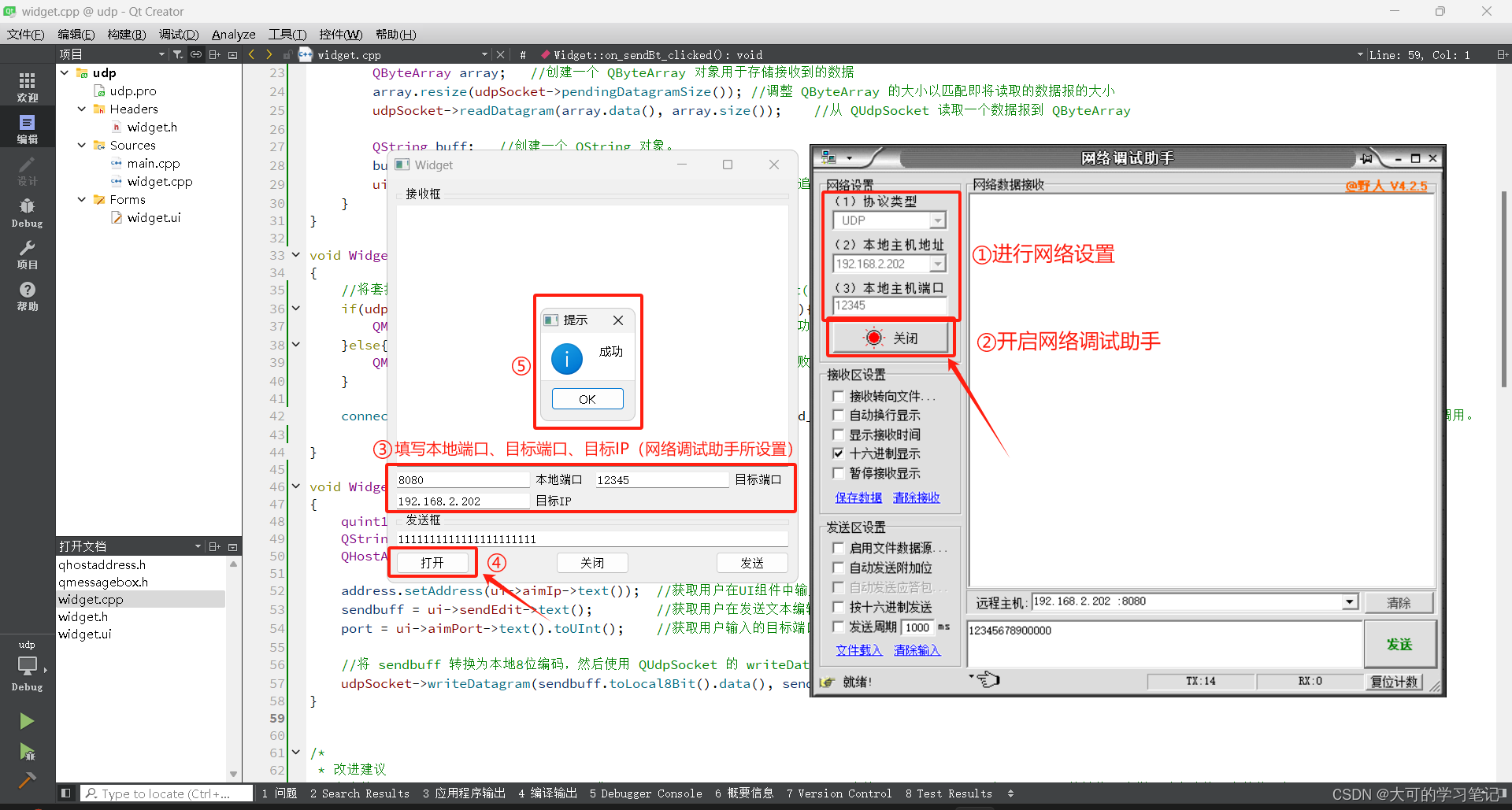The height and width of the screenshot is (810, 1512).
Task: Open the 调试(D) menu
Action: [179, 34]
